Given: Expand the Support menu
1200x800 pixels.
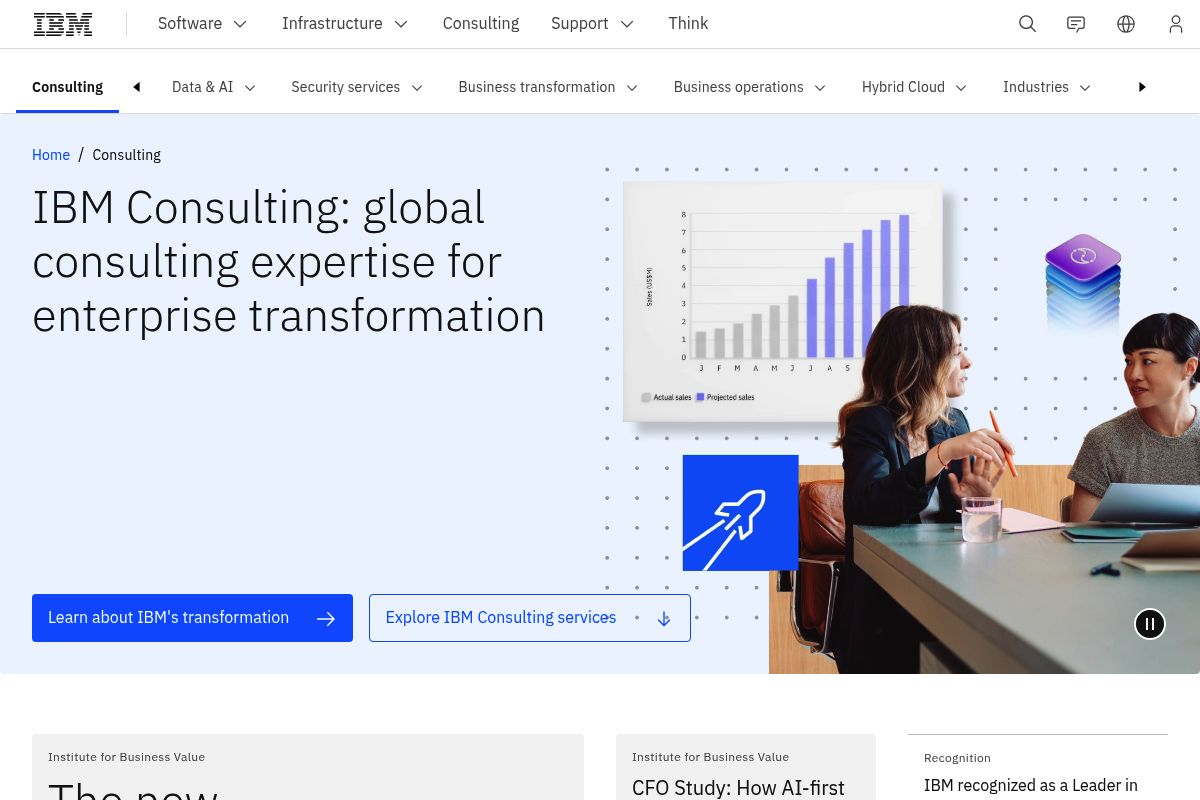Looking at the screenshot, I should 592,24.
